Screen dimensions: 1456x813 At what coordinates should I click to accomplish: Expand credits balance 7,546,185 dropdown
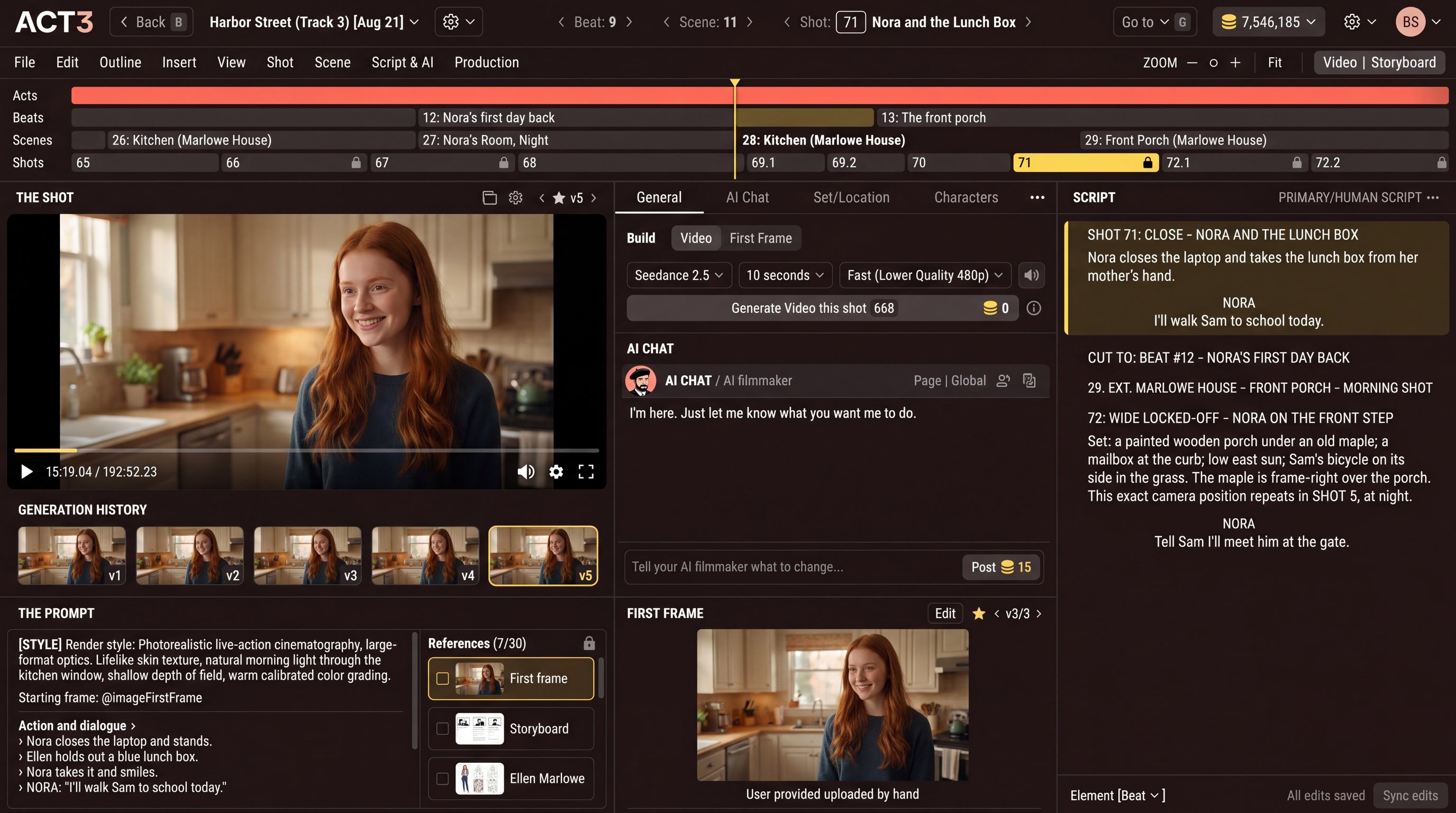pos(1268,22)
